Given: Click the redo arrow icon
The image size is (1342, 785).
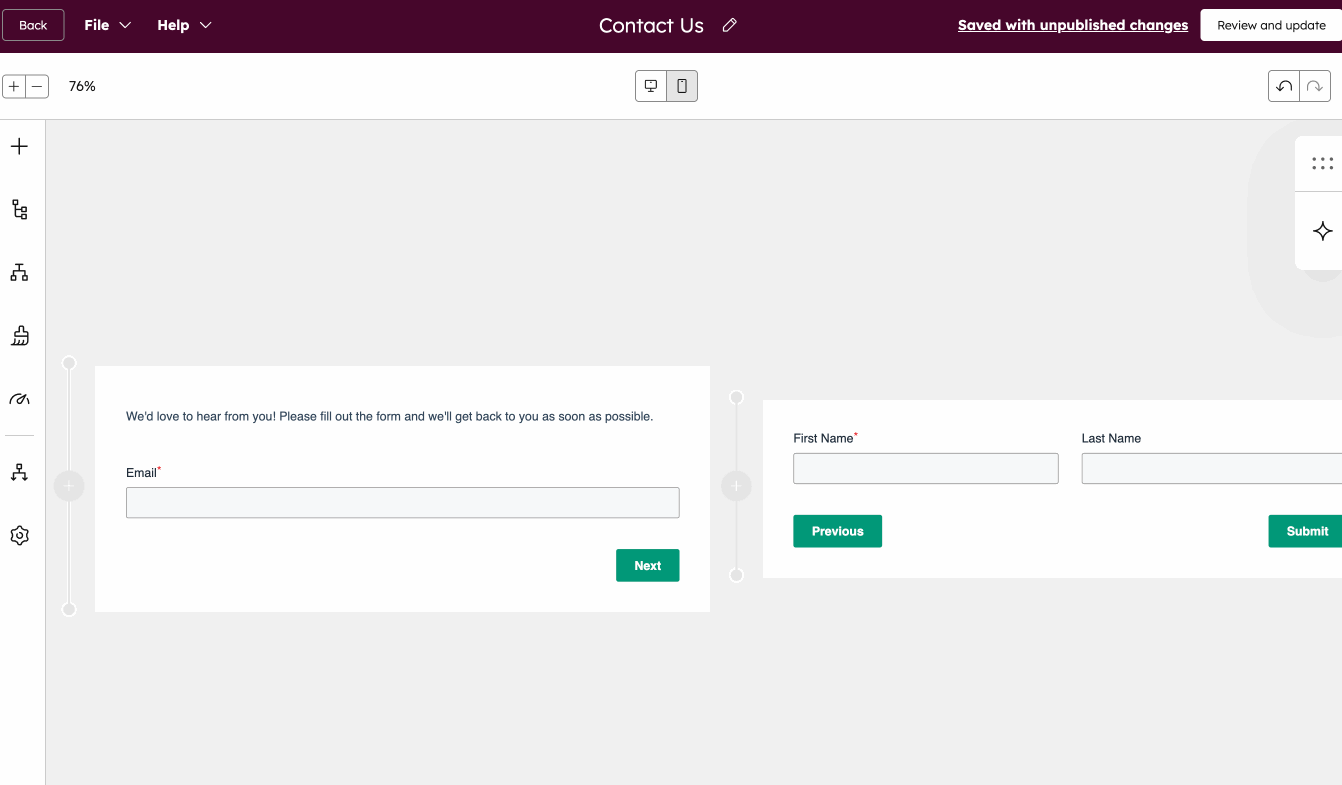Looking at the screenshot, I should [1317, 86].
